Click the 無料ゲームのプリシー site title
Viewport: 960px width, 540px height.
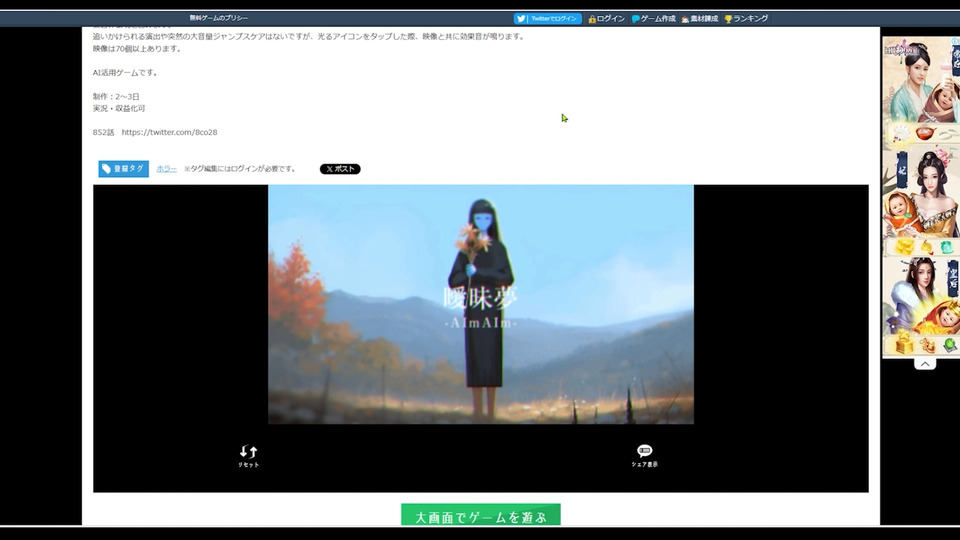(219, 18)
